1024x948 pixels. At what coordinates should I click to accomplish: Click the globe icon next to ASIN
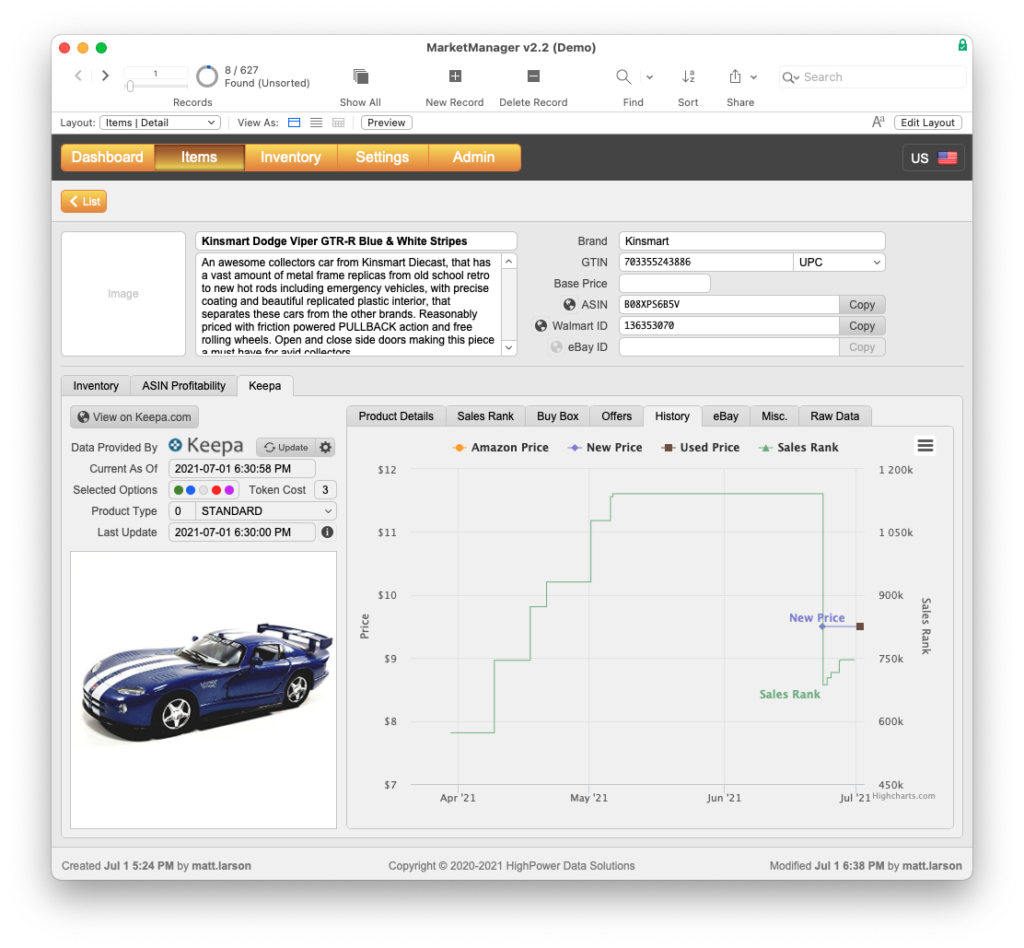tap(569, 305)
